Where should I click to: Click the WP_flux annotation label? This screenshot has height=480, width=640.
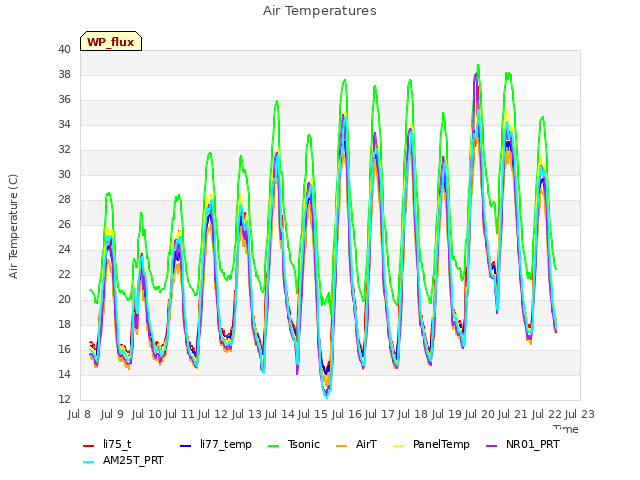[111, 42]
